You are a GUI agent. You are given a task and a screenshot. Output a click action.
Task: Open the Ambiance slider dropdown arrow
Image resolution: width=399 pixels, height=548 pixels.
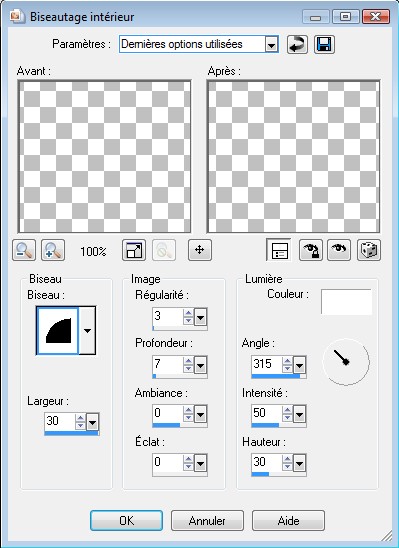(201, 415)
